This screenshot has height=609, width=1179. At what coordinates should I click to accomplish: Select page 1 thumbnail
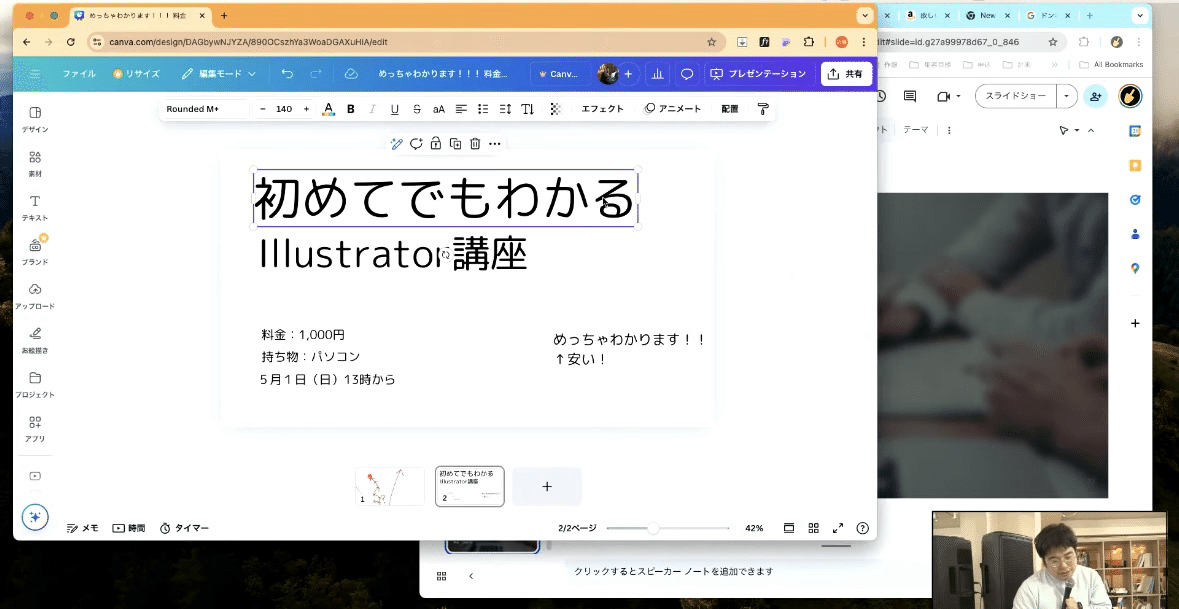pyautogui.click(x=389, y=486)
